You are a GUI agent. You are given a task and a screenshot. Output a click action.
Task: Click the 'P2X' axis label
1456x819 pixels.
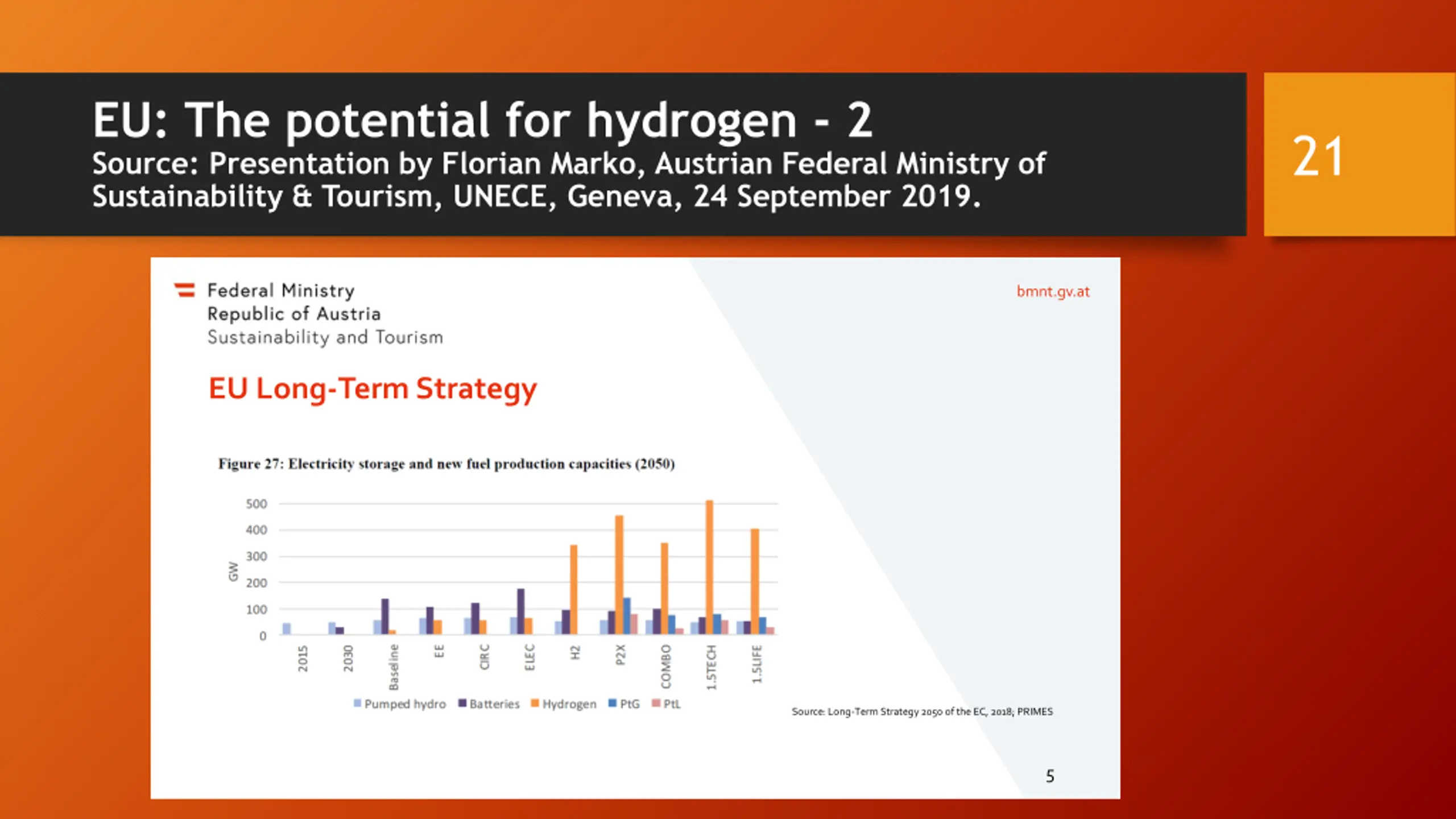coord(621,655)
